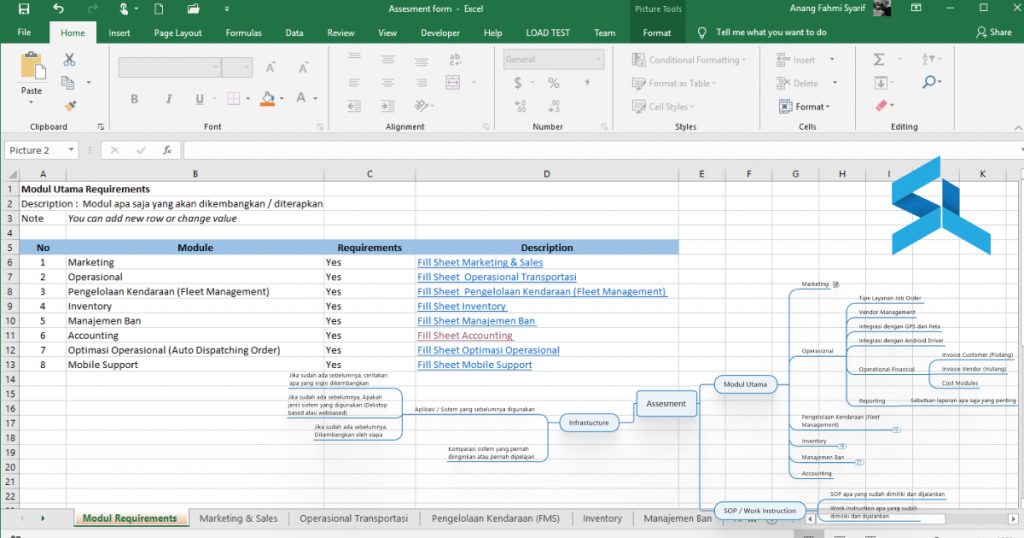Click Merge & Center icon

pyautogui.click(x=453, y=82)
